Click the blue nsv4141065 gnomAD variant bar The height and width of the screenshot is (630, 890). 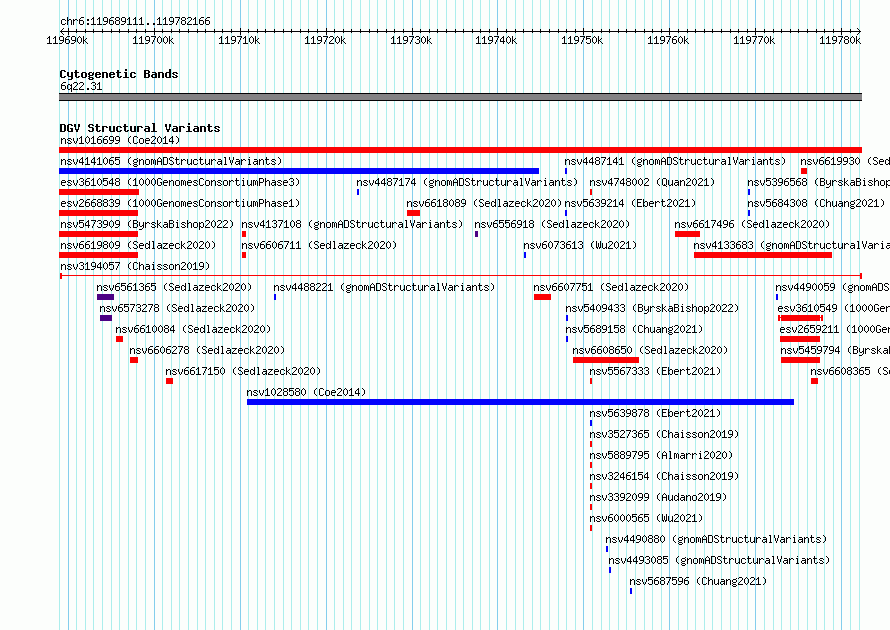point(299,171)
